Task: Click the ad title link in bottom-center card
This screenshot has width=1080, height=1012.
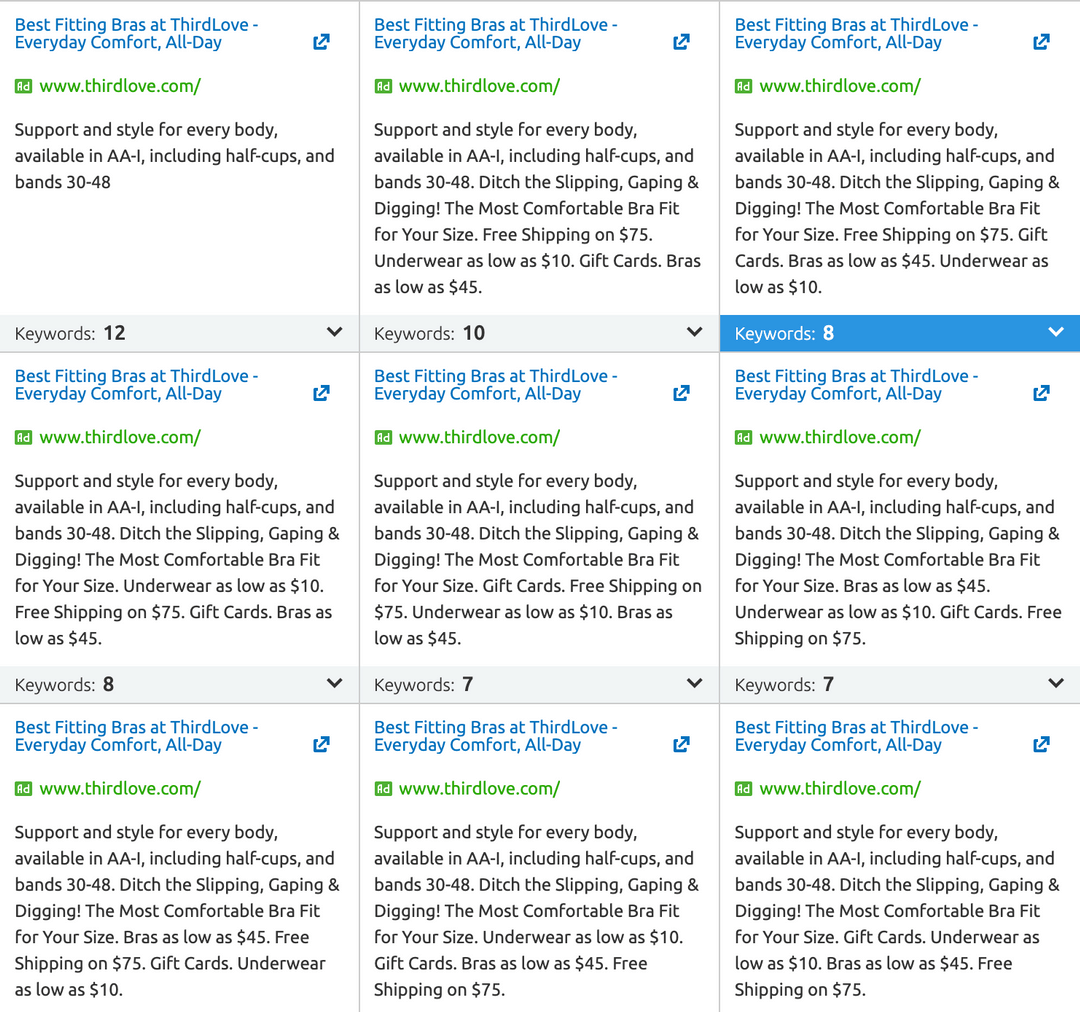Action: (x=495, y=735)
